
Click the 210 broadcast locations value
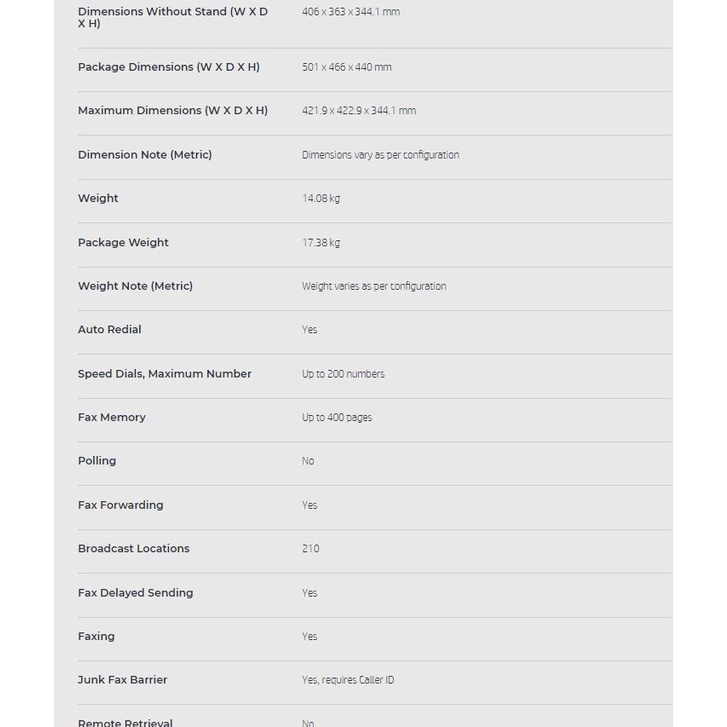click(x=311, y=549)
